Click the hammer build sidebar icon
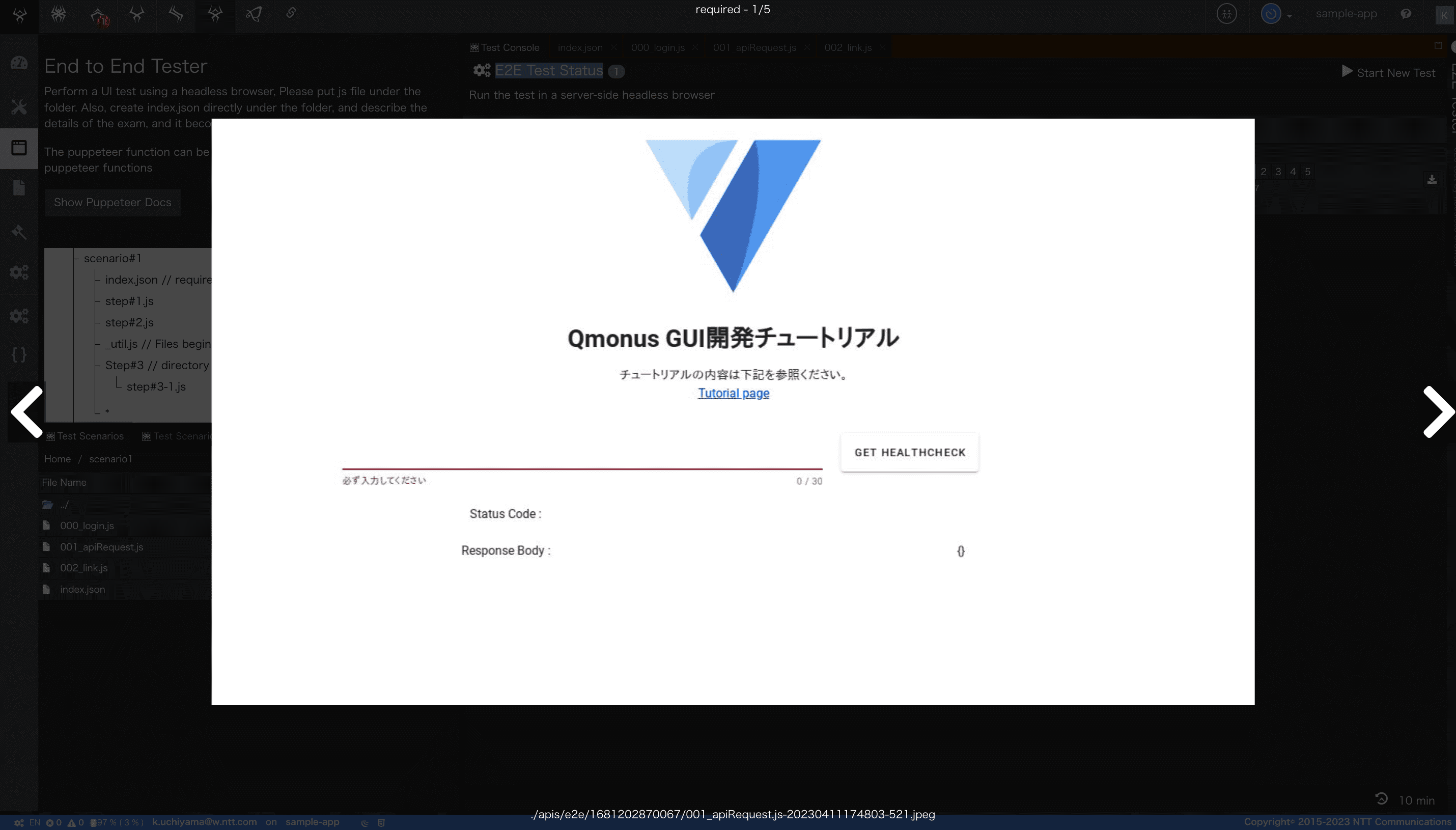The image size is (1456, 830). coord(19,232)
